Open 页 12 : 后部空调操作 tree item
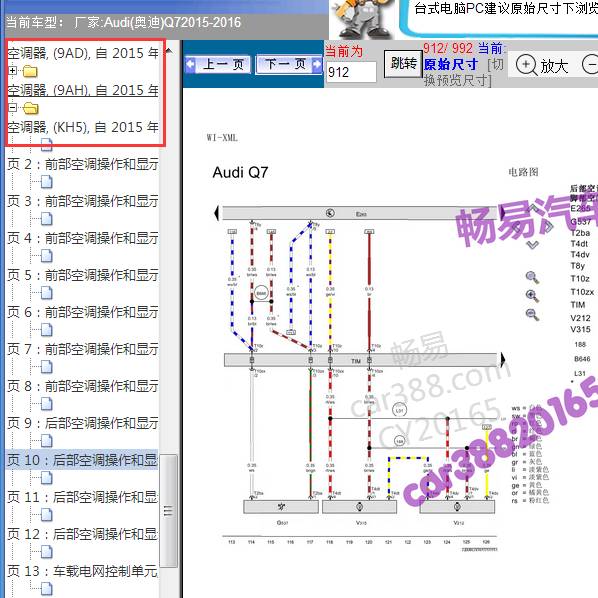The width and height of the screenshot is (598, 598). (x=83, y=534)
